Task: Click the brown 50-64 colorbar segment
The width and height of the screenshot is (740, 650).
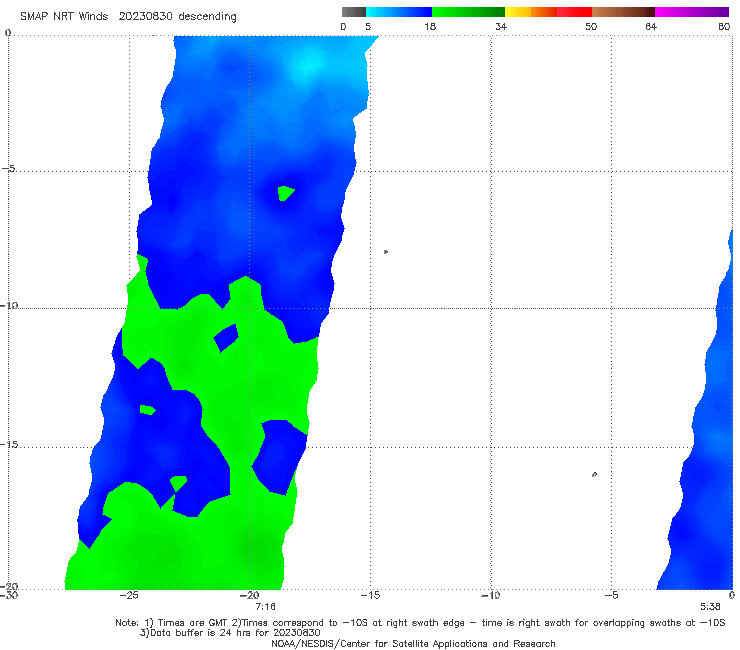Action: point(623,12)
